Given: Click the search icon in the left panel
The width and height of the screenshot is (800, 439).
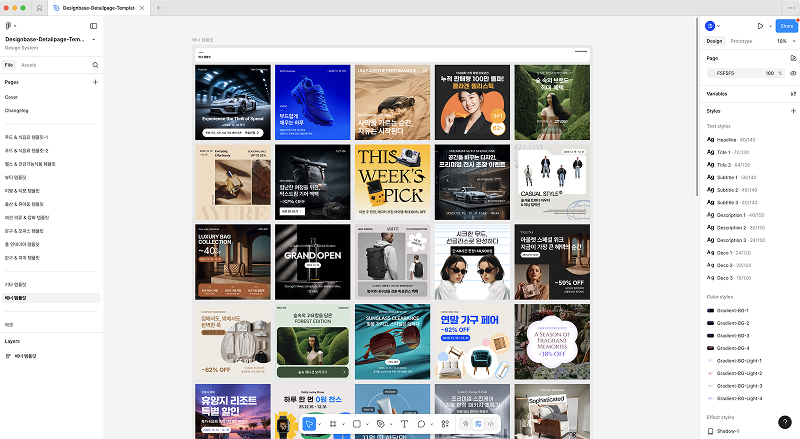Looking at the screenshot, I should click(x=95, y=65).
